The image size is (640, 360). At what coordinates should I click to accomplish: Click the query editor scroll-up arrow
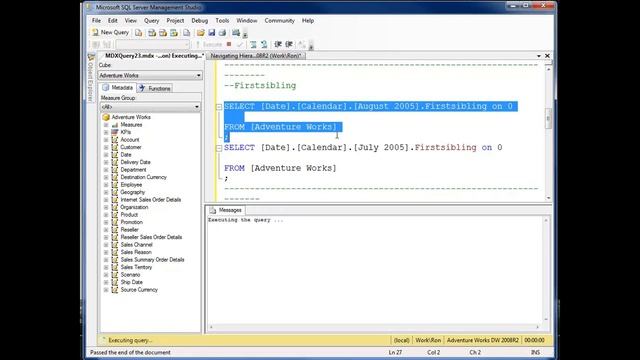pyautogui.click(x=548, y=70)
